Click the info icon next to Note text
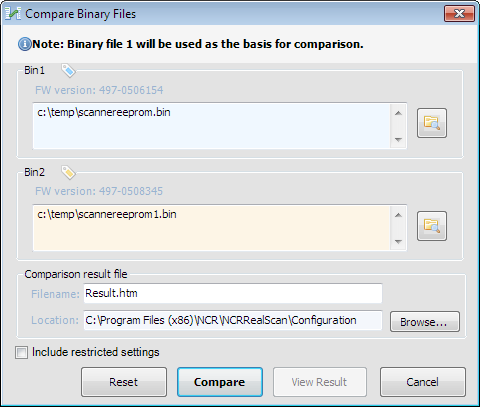Viewport: 480px width, 407px height. [x=24, y=44]
